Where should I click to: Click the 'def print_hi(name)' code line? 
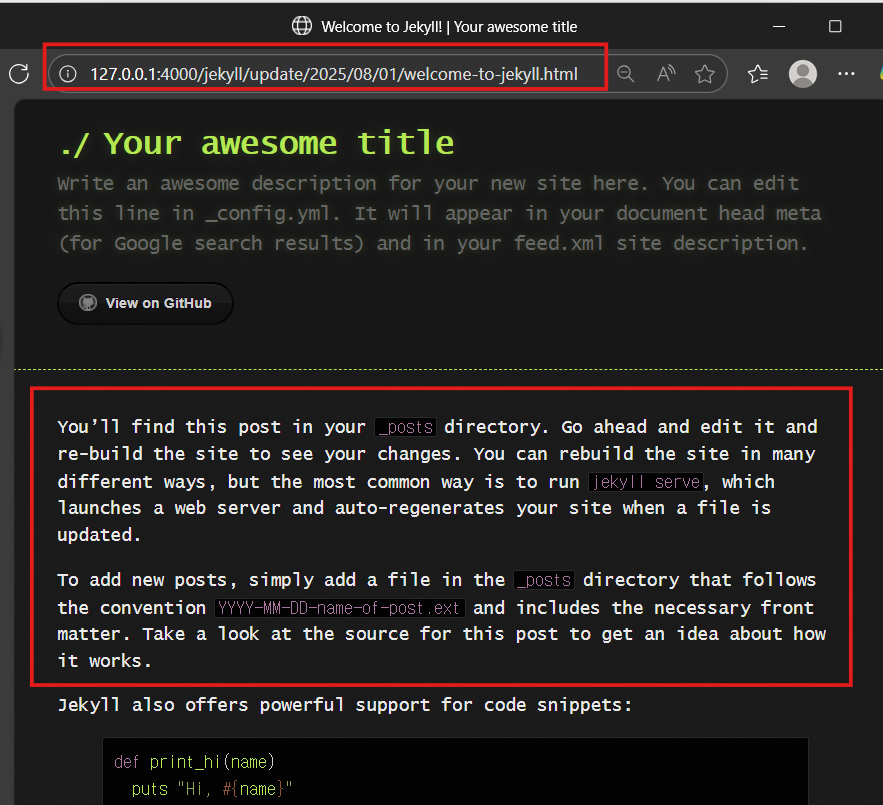[194, 762]
